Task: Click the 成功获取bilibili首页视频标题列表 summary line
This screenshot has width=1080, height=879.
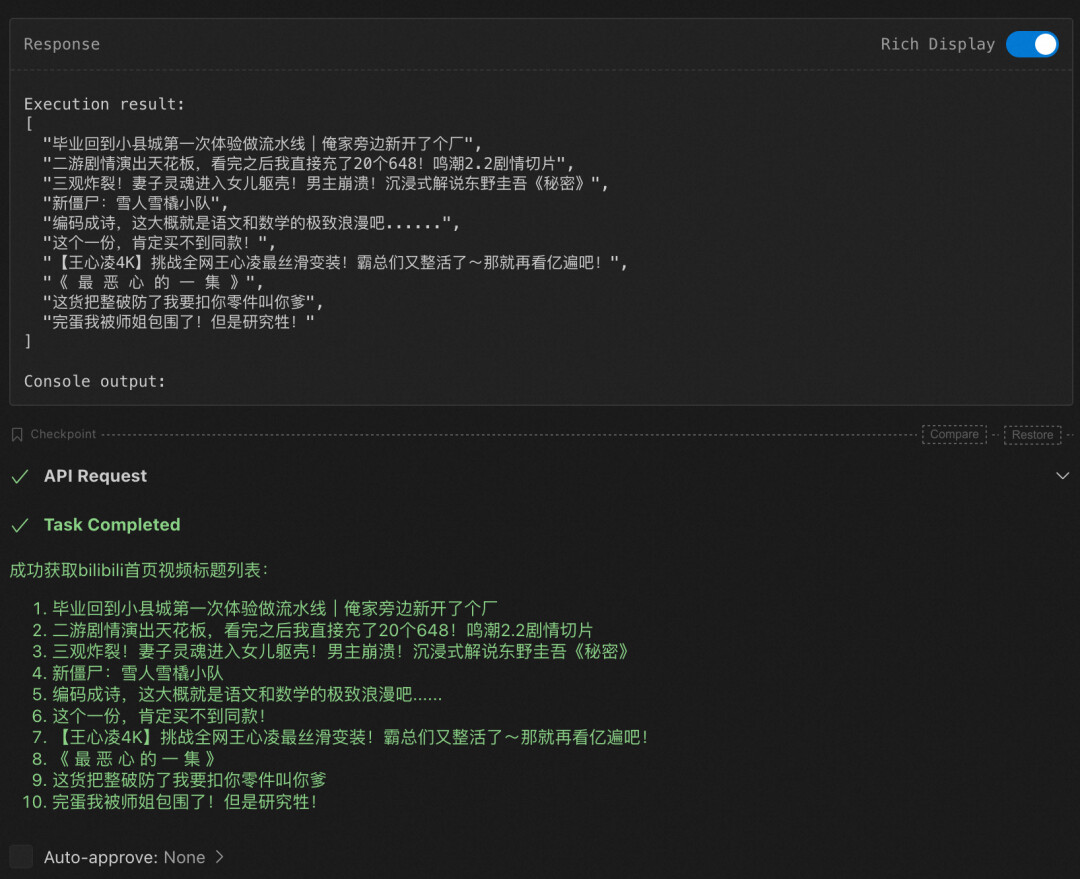Action: [139, 570]
